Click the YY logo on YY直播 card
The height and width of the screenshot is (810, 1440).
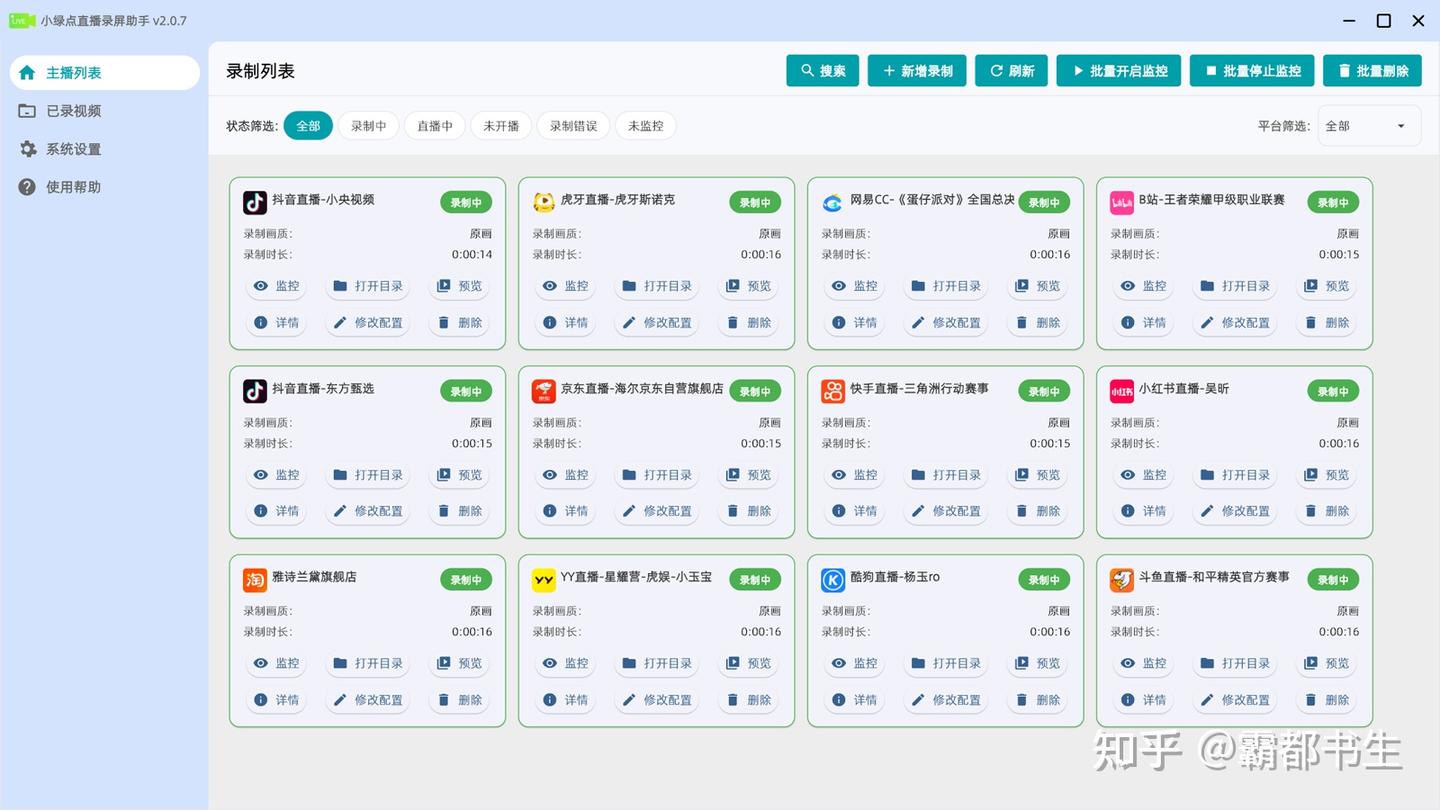coord(544,579)
